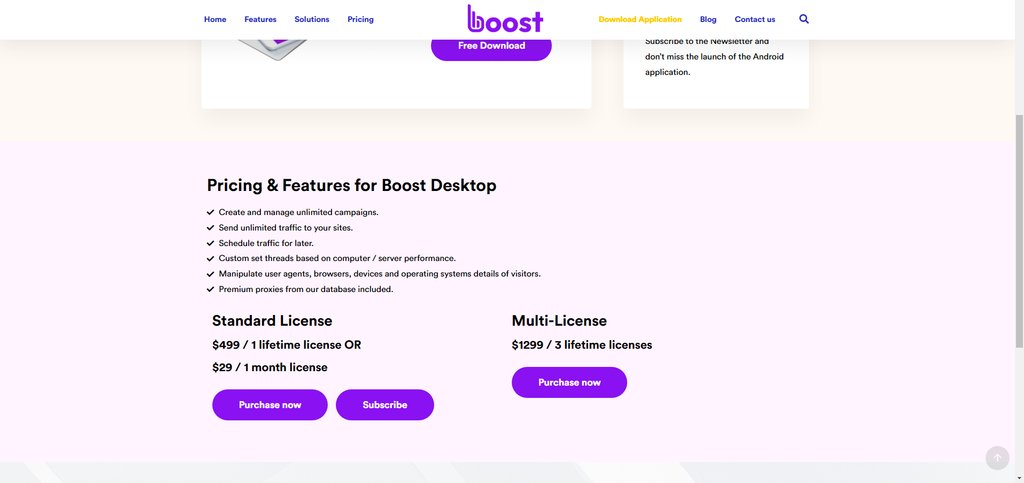Click checkmark beside 'Create and manage unlimited campaigns'
Screen dimensions: 1024x483
[210, 212]
